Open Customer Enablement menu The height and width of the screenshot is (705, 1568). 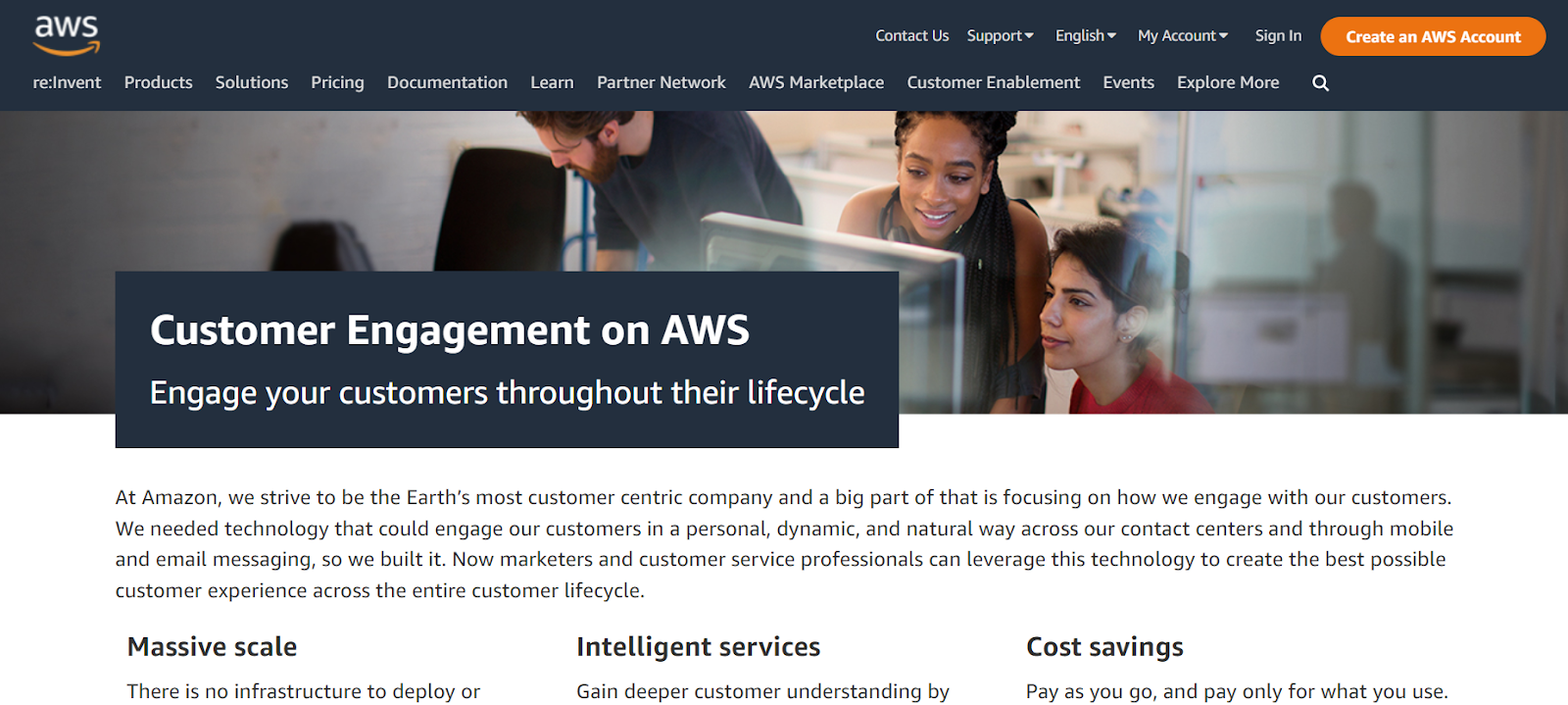(x=993, y=82)
